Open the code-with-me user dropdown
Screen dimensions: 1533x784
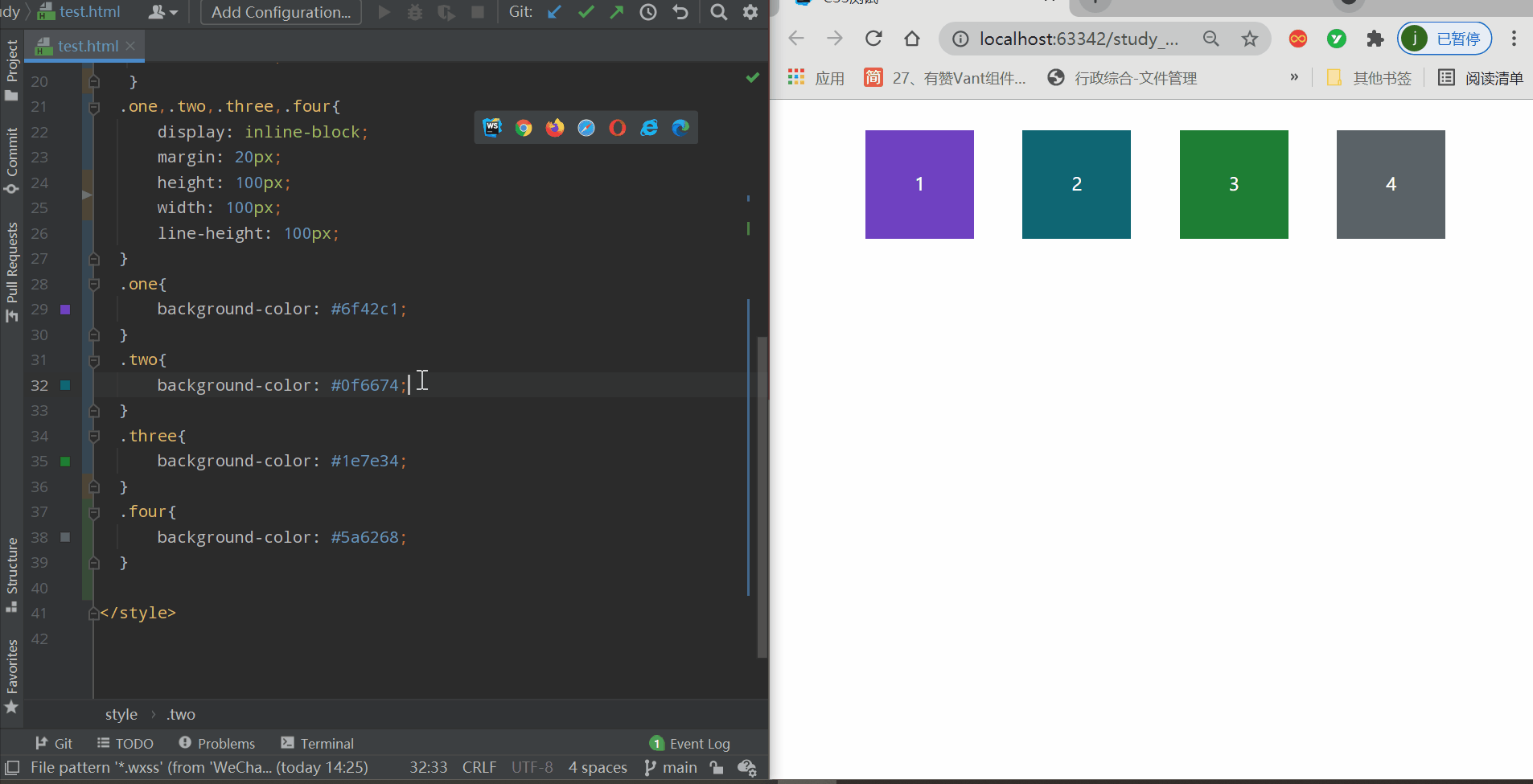[163, 12]
